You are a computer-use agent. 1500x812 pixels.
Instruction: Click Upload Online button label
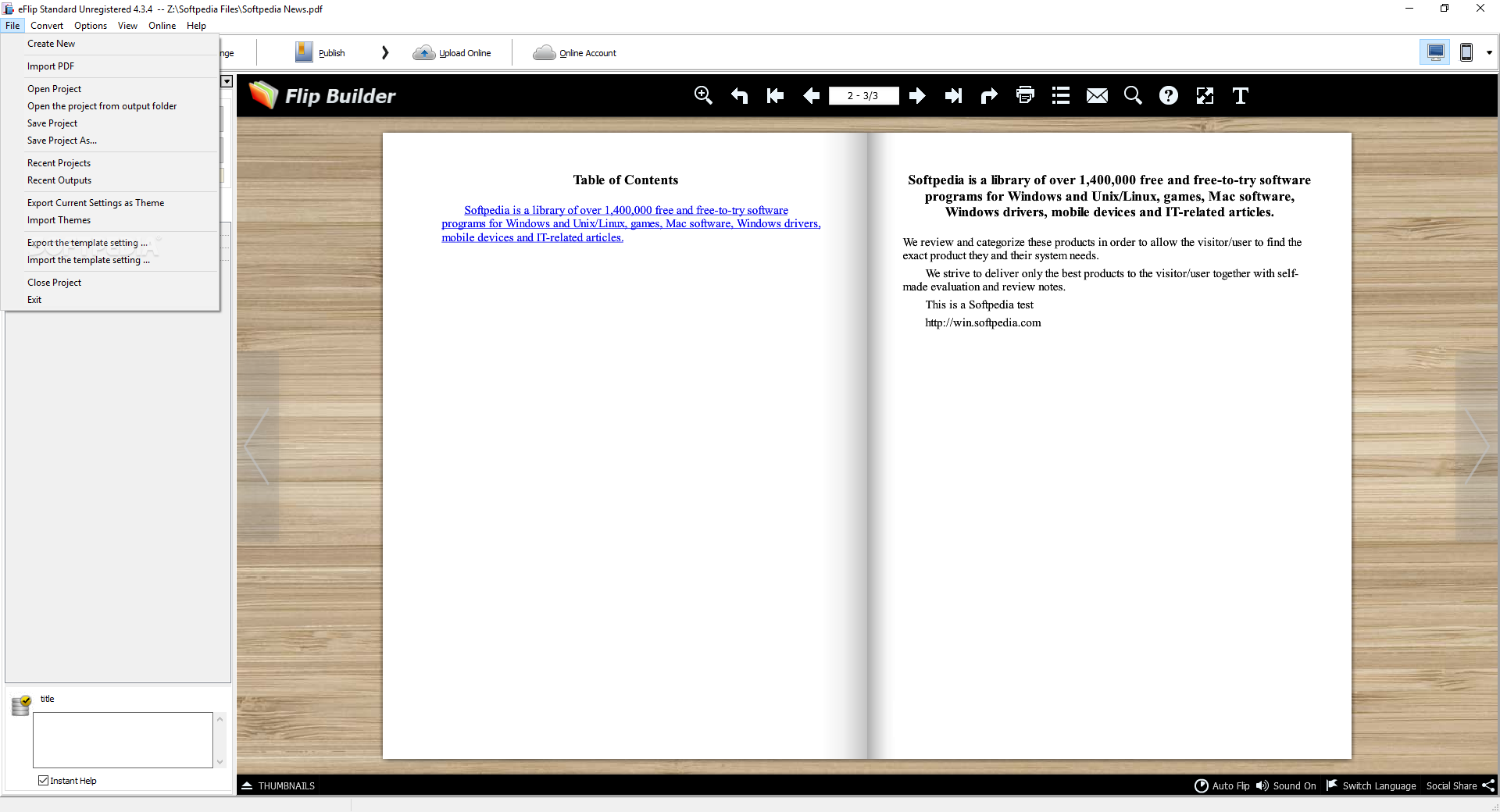coord(465,53)
